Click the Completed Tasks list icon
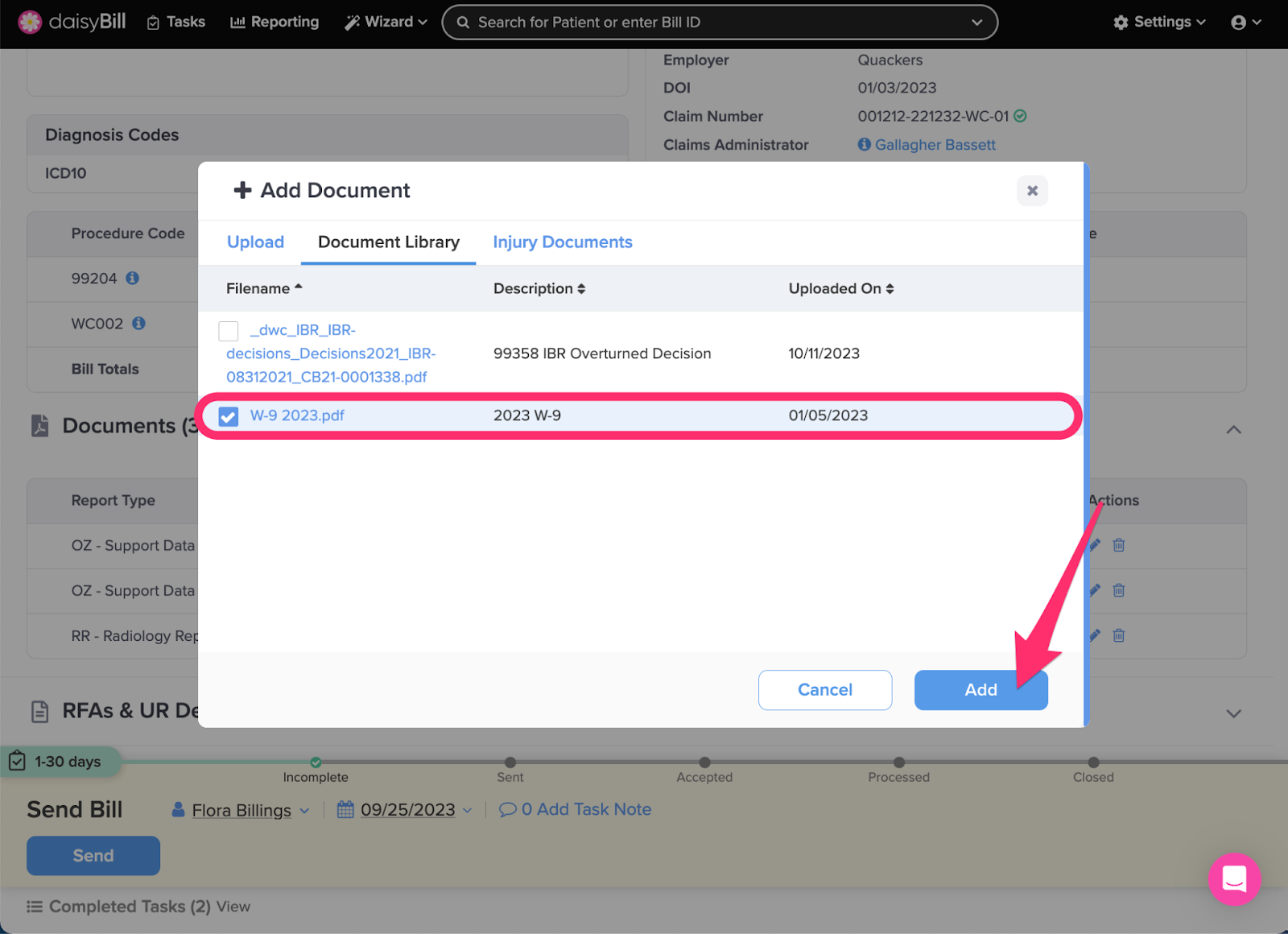Viewport: 1288px width, 934px height. tap(35, 907)
